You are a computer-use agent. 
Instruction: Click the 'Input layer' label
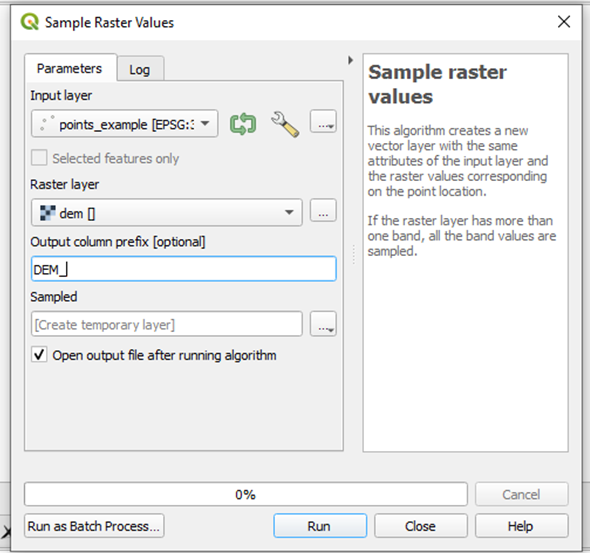61,96
